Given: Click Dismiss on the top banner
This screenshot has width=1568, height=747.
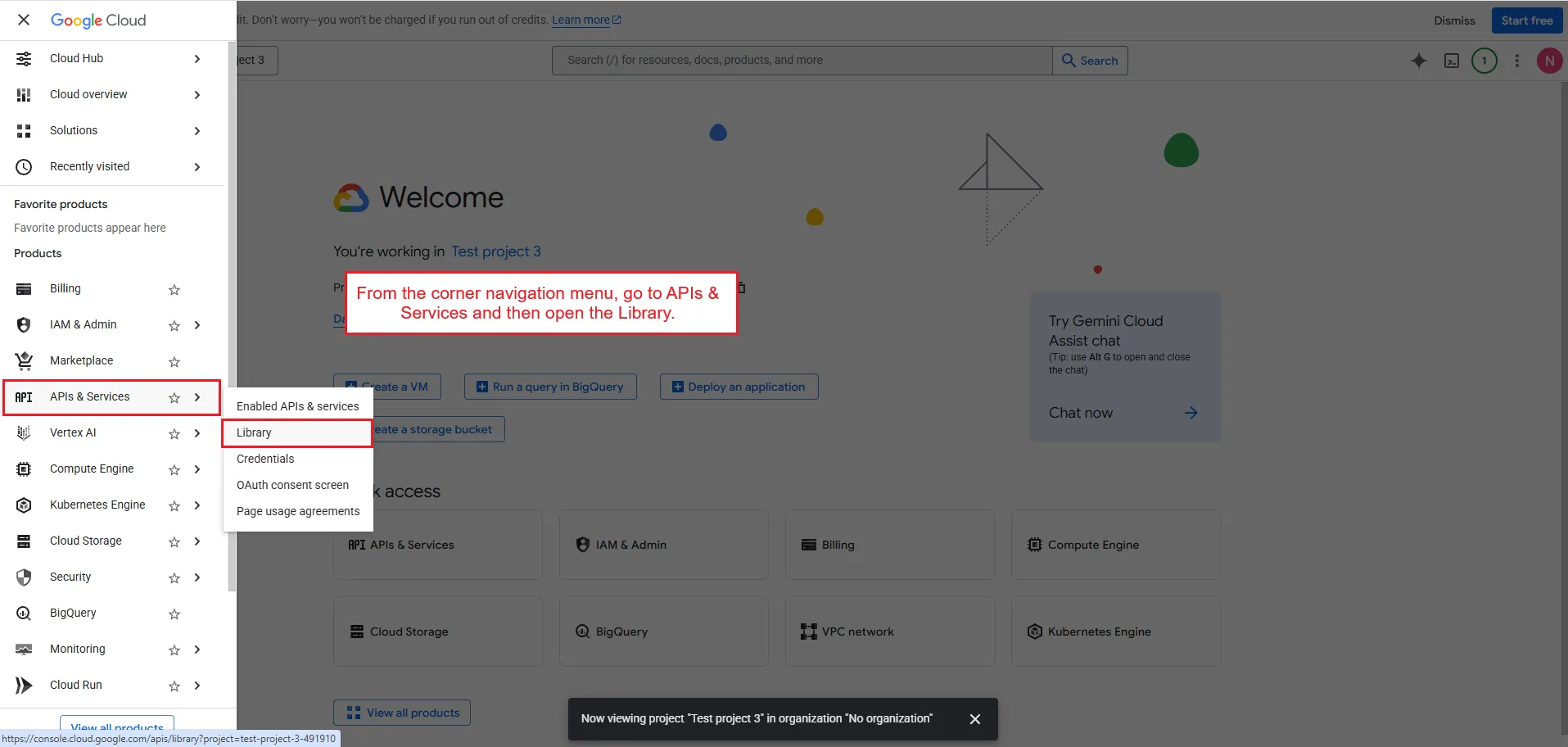Looking at the screenshot, I should coord(1454,20).
